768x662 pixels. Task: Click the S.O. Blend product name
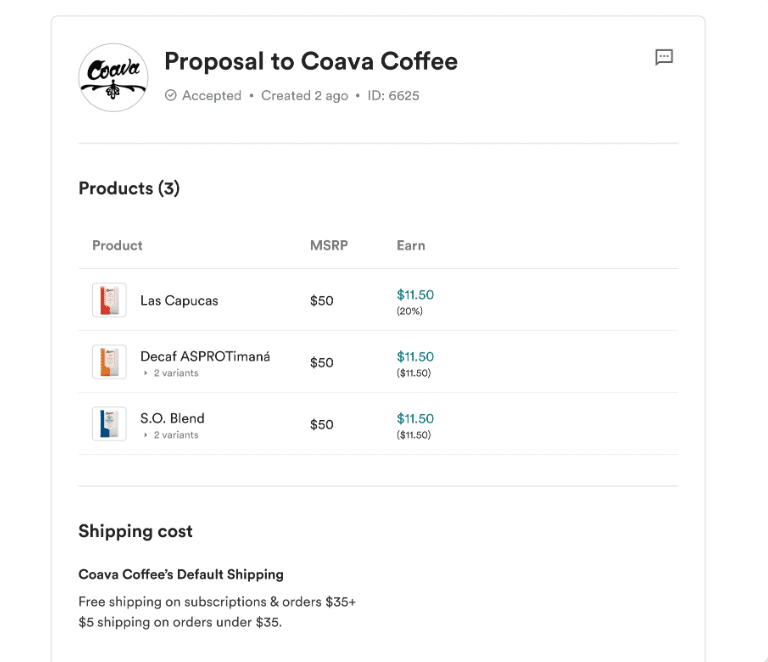pyautogui.click(x=172, y=418)
